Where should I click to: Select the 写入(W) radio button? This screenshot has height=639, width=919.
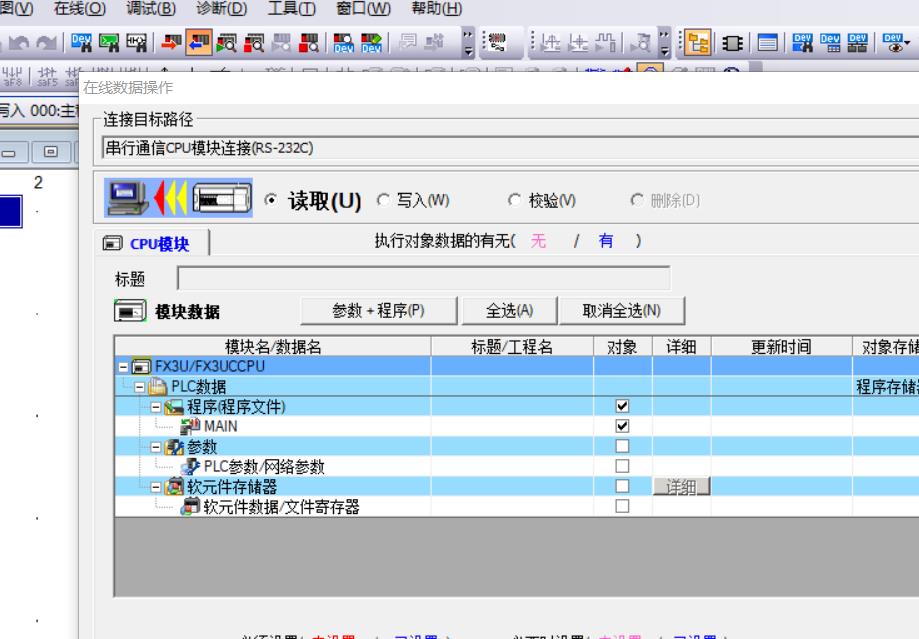[x=382, y=200]
